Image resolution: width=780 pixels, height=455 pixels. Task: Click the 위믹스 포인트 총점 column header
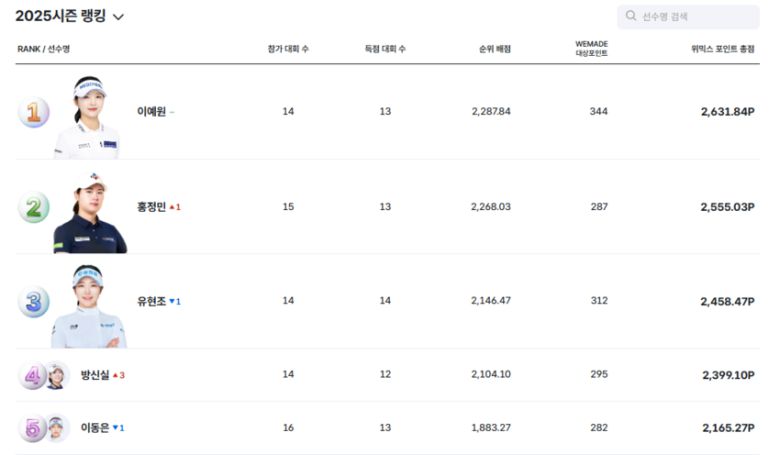click(x=722, y=49)
